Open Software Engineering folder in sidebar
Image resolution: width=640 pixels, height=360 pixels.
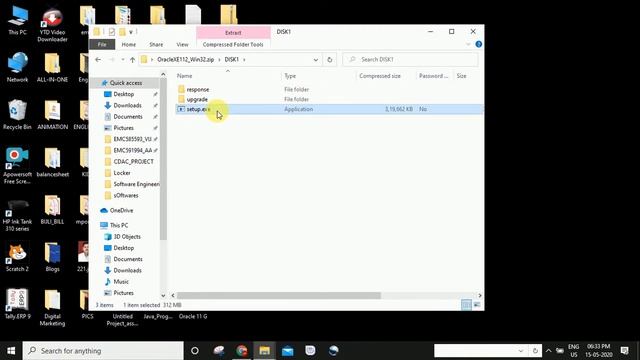click(136, 184)
